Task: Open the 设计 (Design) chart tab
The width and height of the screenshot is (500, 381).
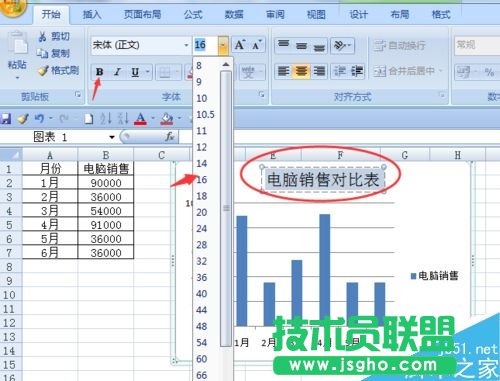Action: tap(359, 14)
